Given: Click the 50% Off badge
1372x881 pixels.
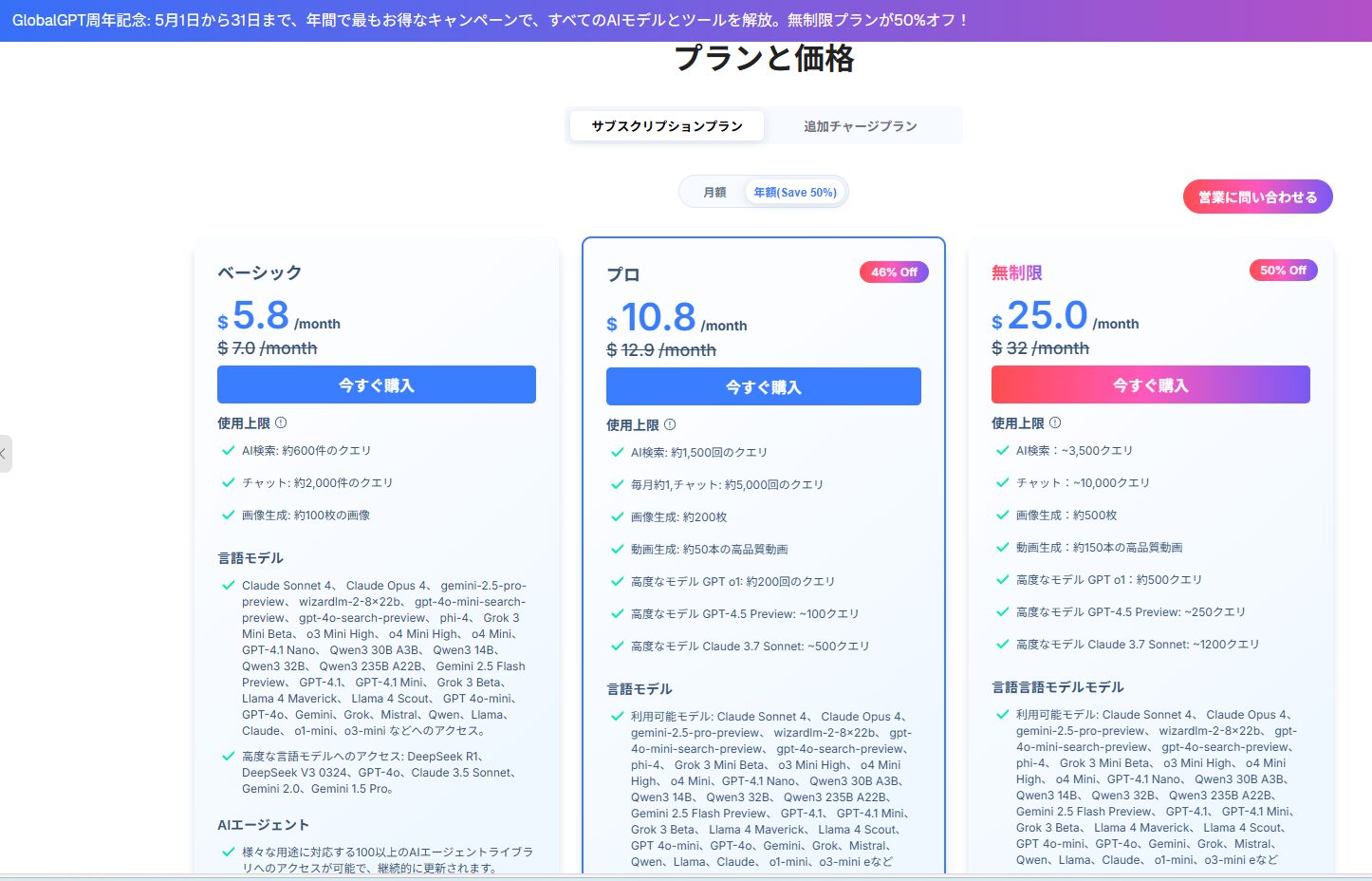Looking at the screenshot, I should (x=1283, y=270).
